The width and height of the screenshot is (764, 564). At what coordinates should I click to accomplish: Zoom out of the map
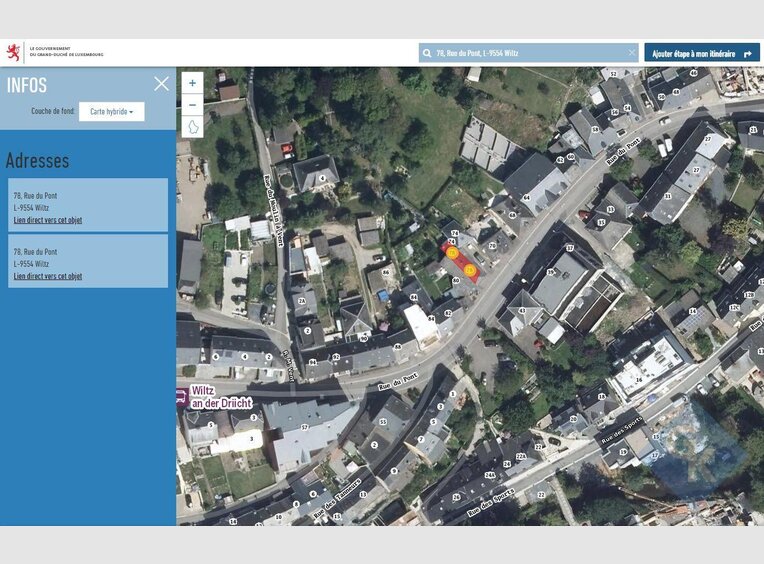coord(193,104)
